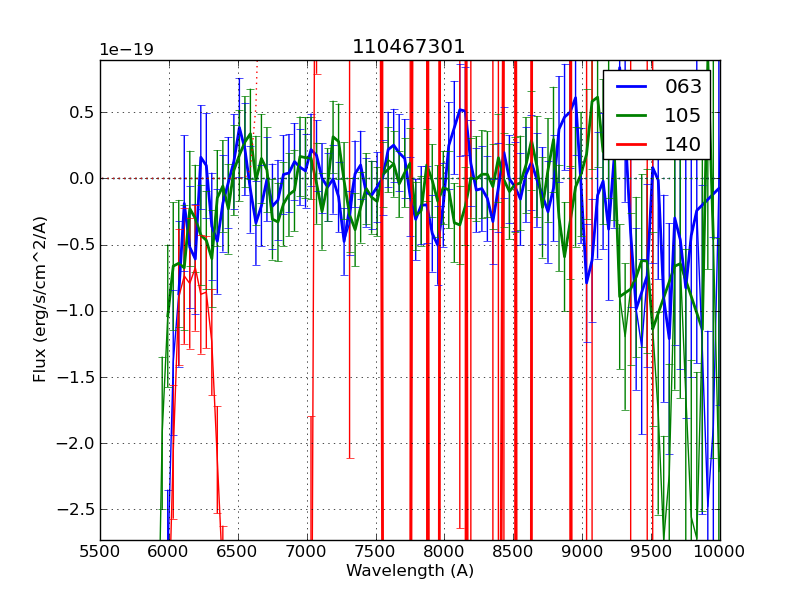Click the Wavelength (A) x-axis label

tap(410, 571)
